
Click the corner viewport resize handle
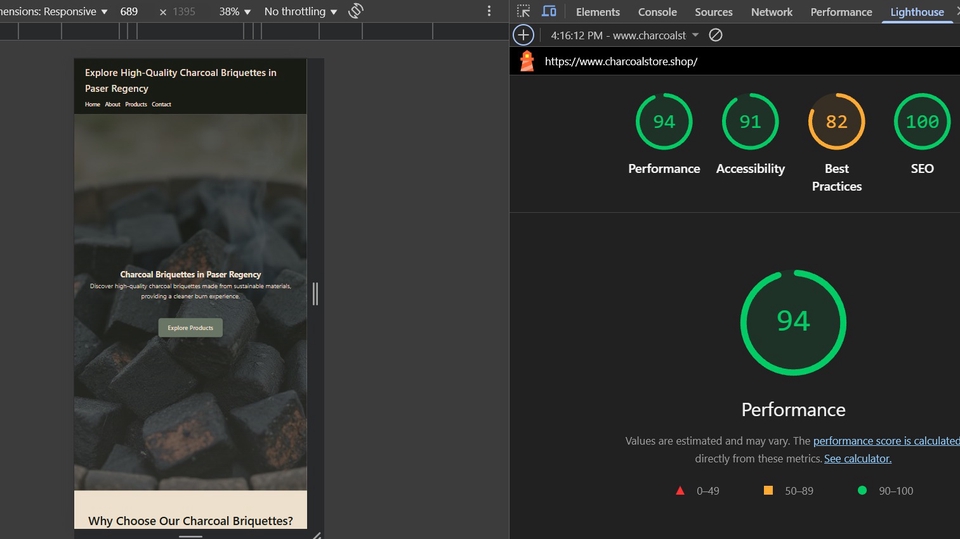(317, 535)
